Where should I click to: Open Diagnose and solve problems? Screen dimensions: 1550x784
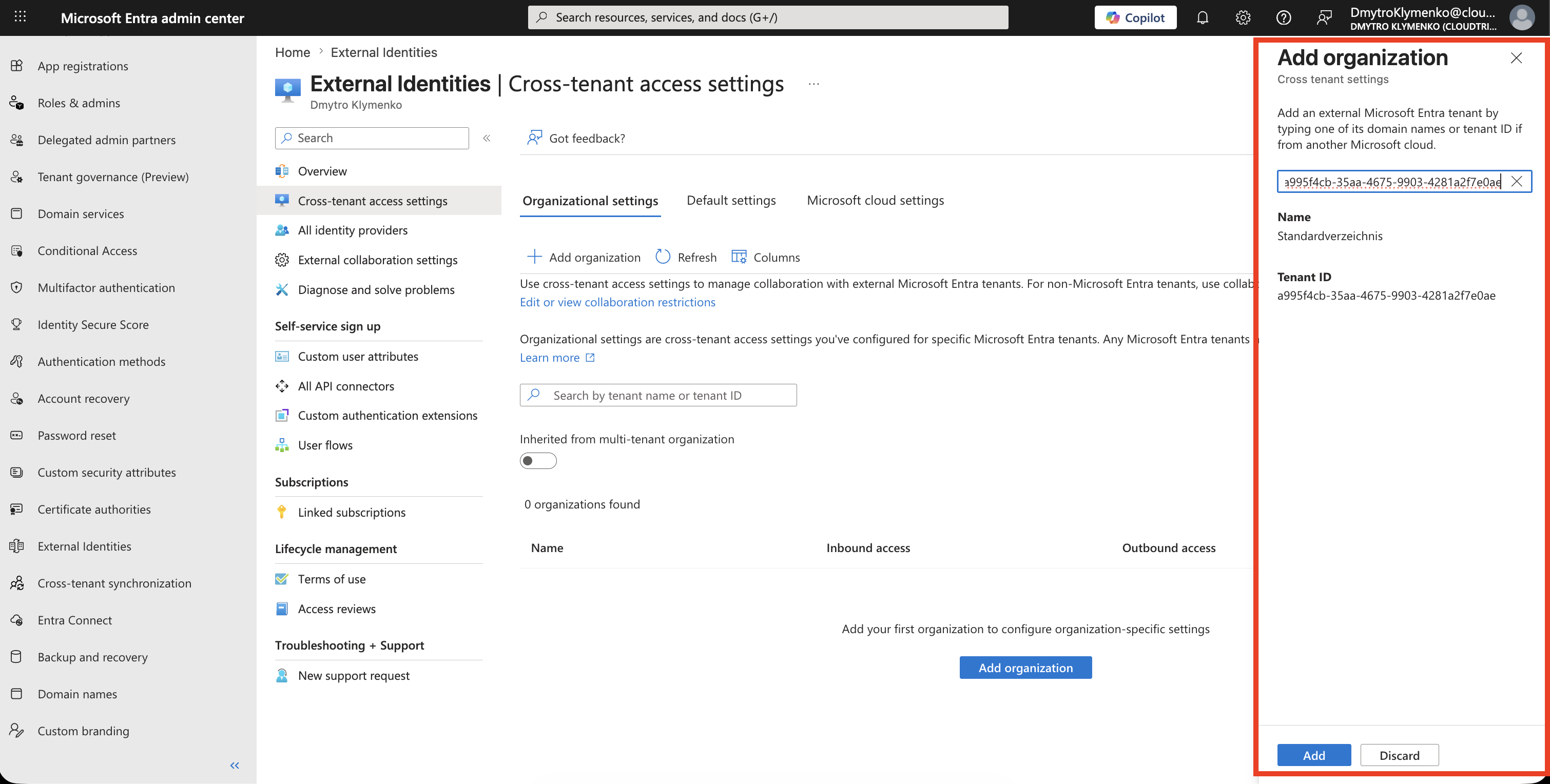(x=376, y=289)
